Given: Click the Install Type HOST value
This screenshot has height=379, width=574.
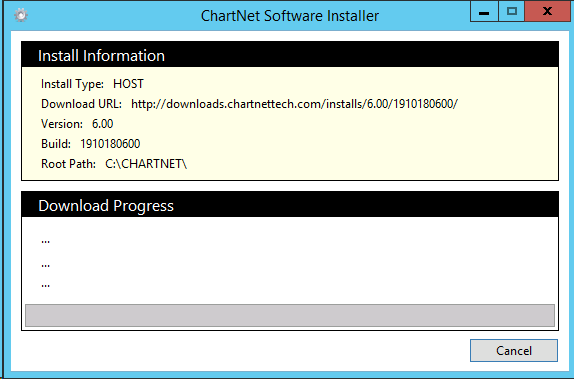Looking at the screenshot, I should tap(128, 84).
